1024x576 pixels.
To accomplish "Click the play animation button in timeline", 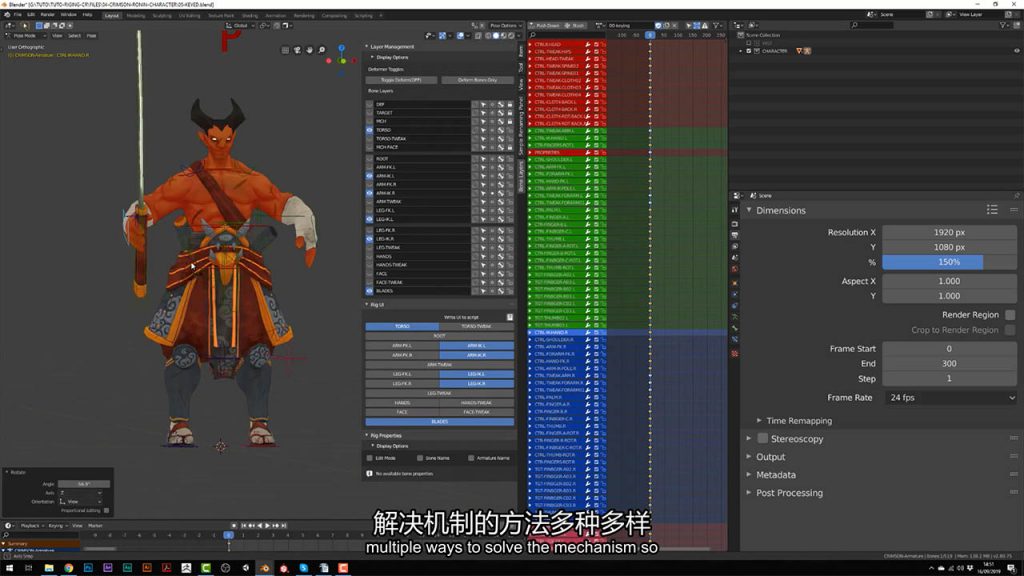I will 268,525.
